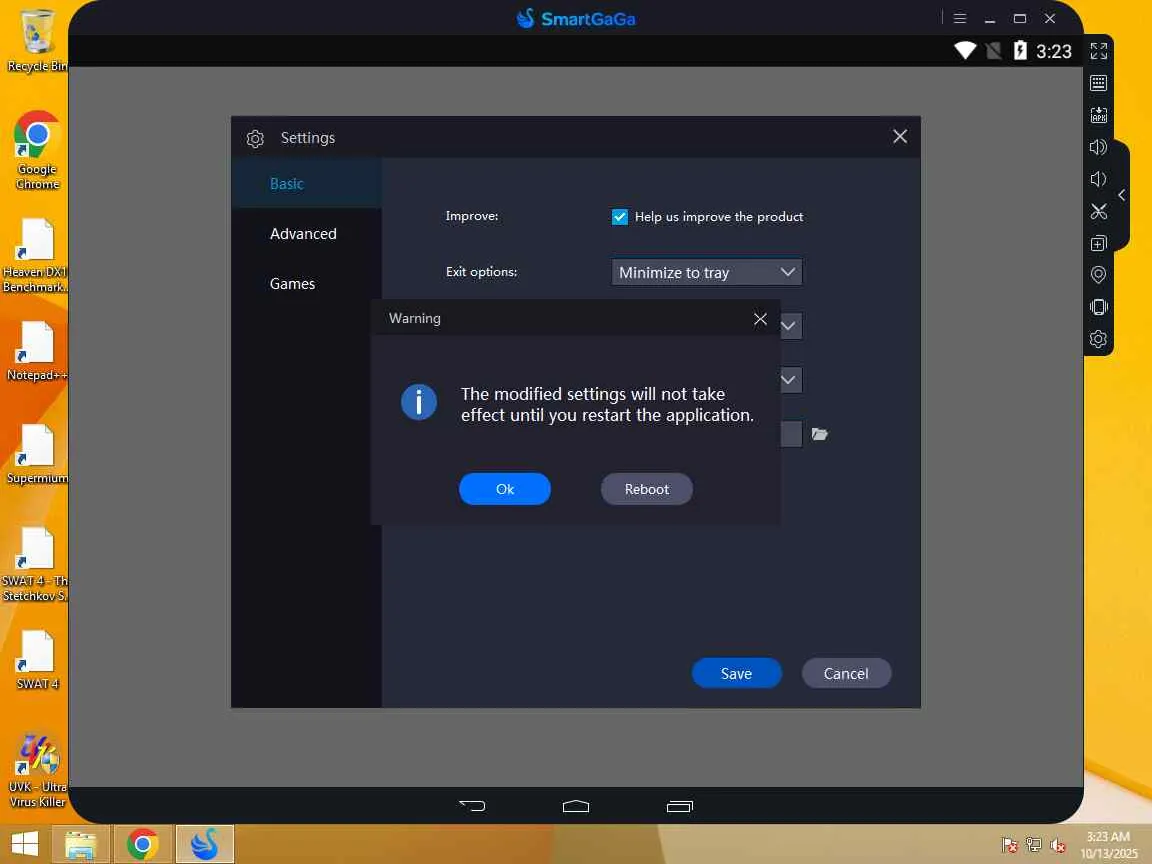This screenshot has width=1152, height=864.
Task: Click the Action Center flag tray icon
Action: point(1009,846)
